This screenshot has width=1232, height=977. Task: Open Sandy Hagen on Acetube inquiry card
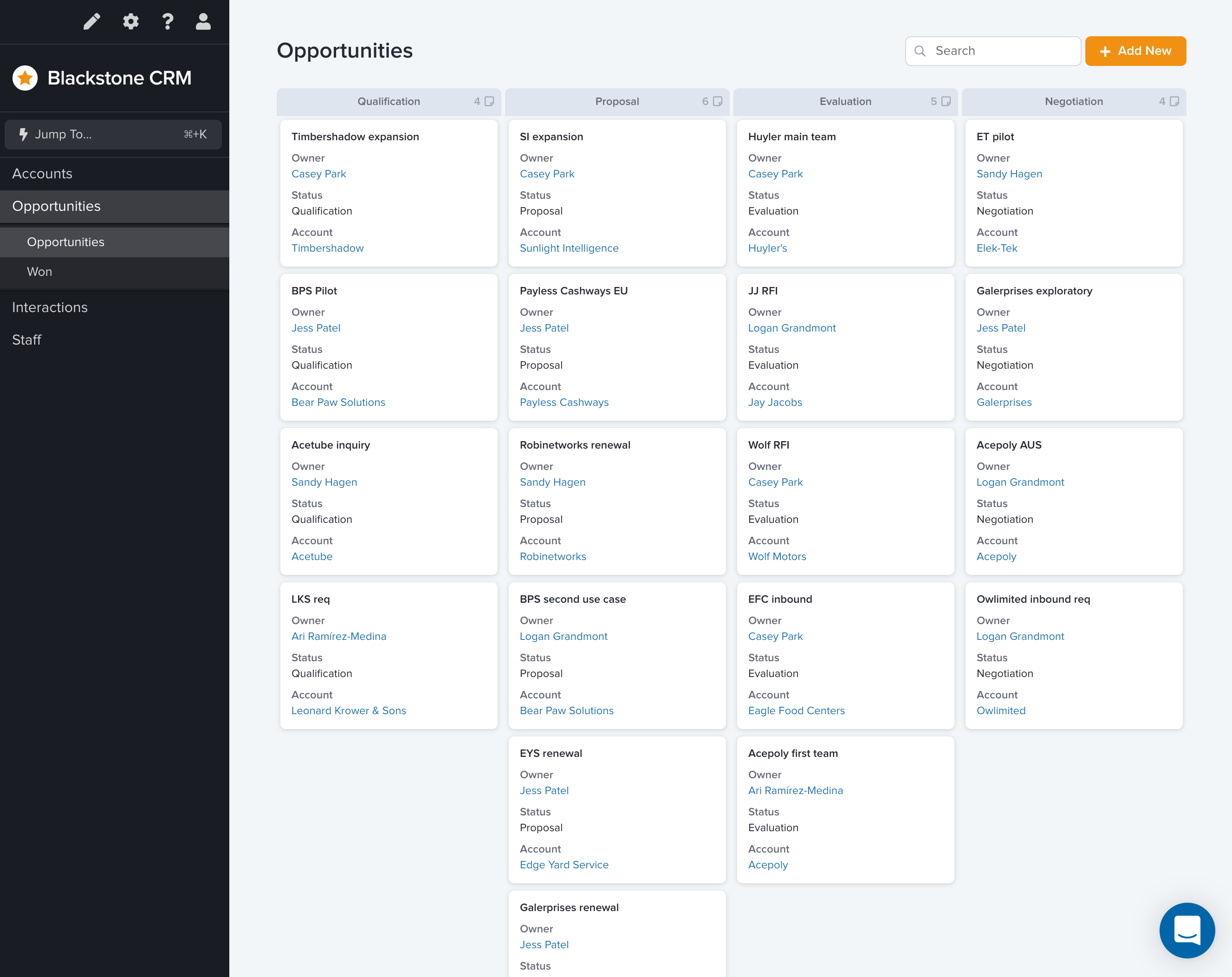pyautogui.click(x=324, y=482)
